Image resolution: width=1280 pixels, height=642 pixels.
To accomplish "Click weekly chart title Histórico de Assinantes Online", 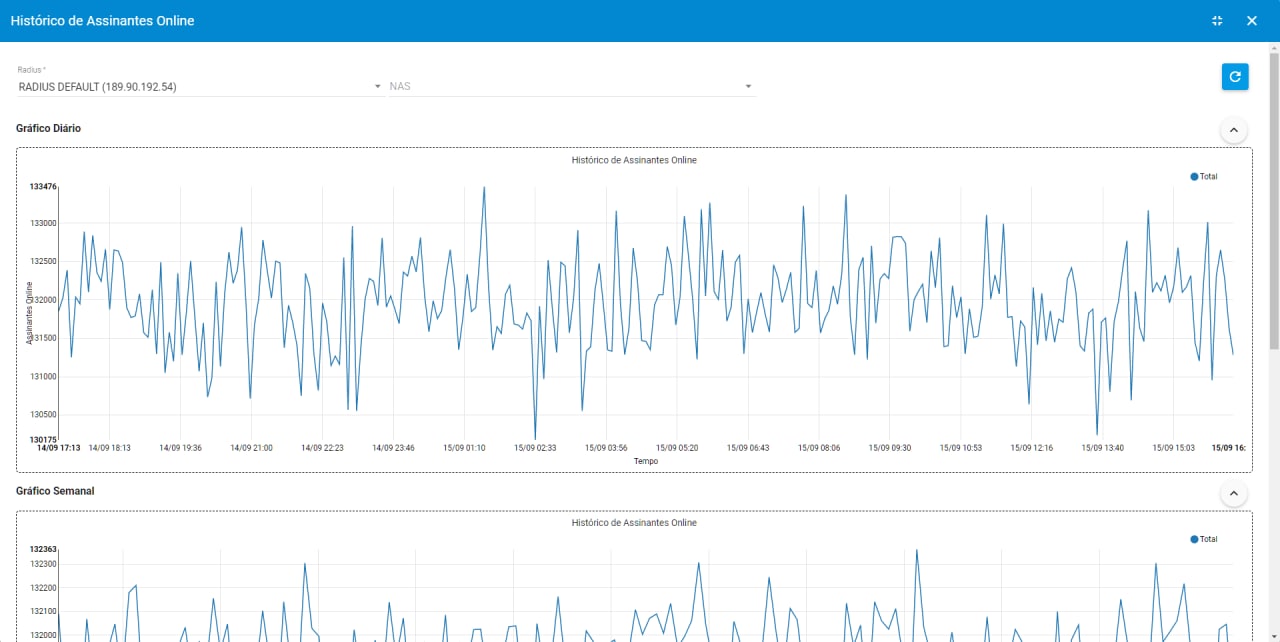I will pos(634,523).
